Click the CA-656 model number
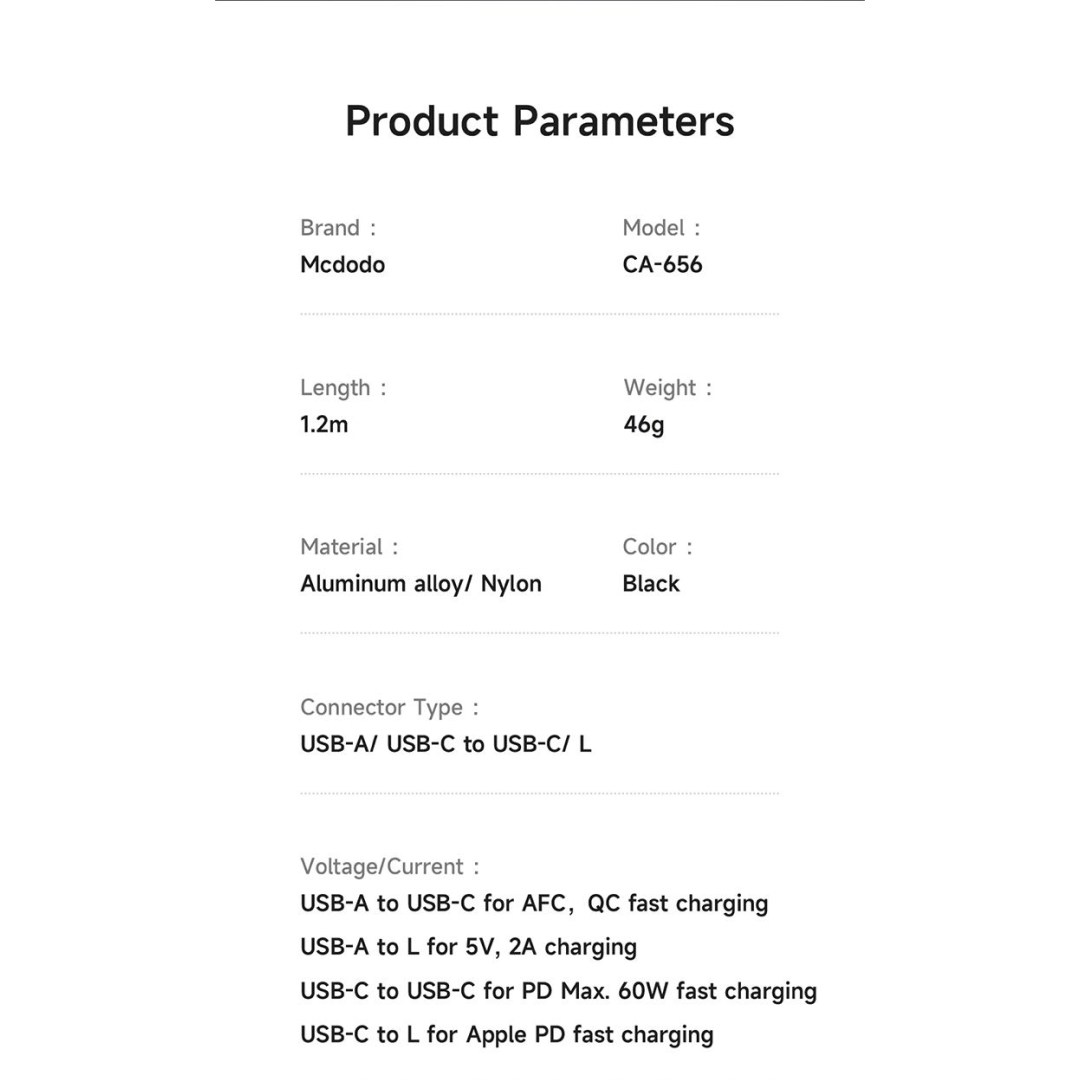 (x=662, y=264)
